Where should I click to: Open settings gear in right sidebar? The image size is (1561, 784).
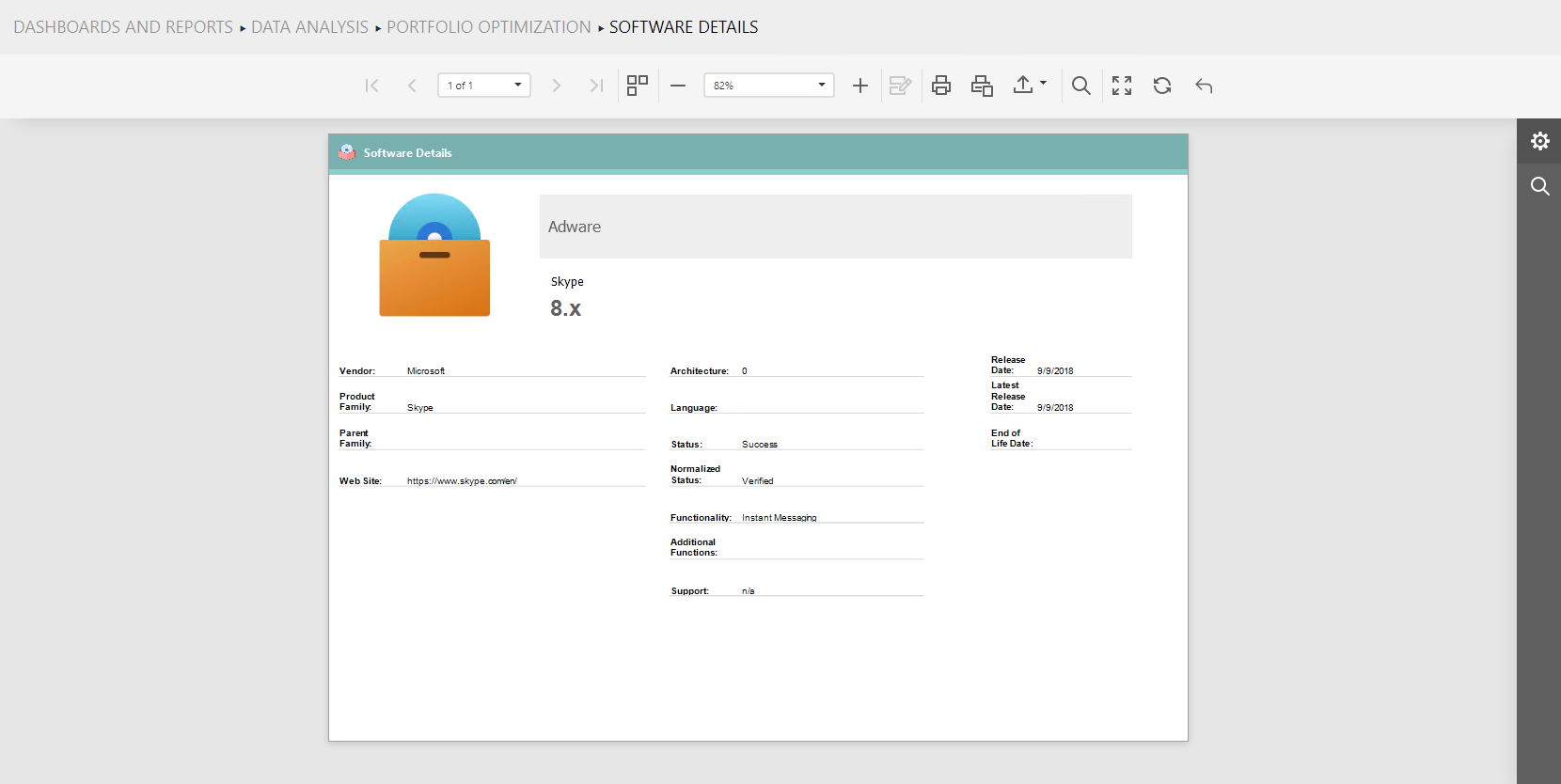[x=1539, y=141]
